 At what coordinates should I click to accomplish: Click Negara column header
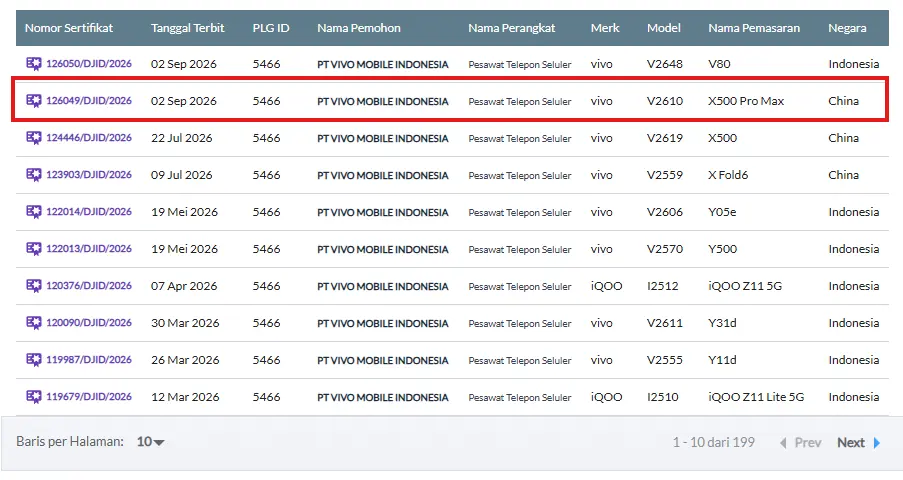[x=847, y=28]
